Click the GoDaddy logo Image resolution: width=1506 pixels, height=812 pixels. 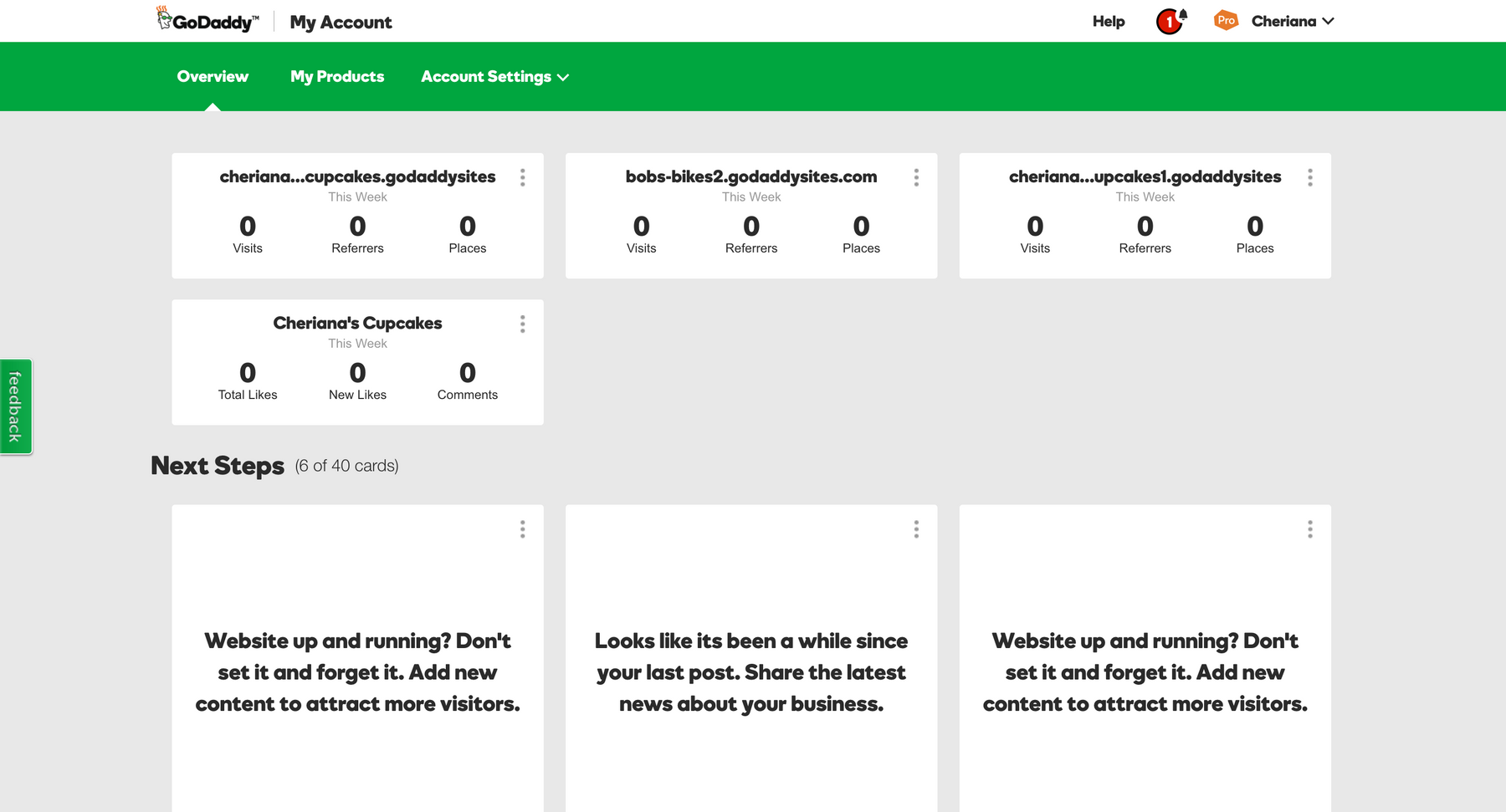tap(207, 20)
